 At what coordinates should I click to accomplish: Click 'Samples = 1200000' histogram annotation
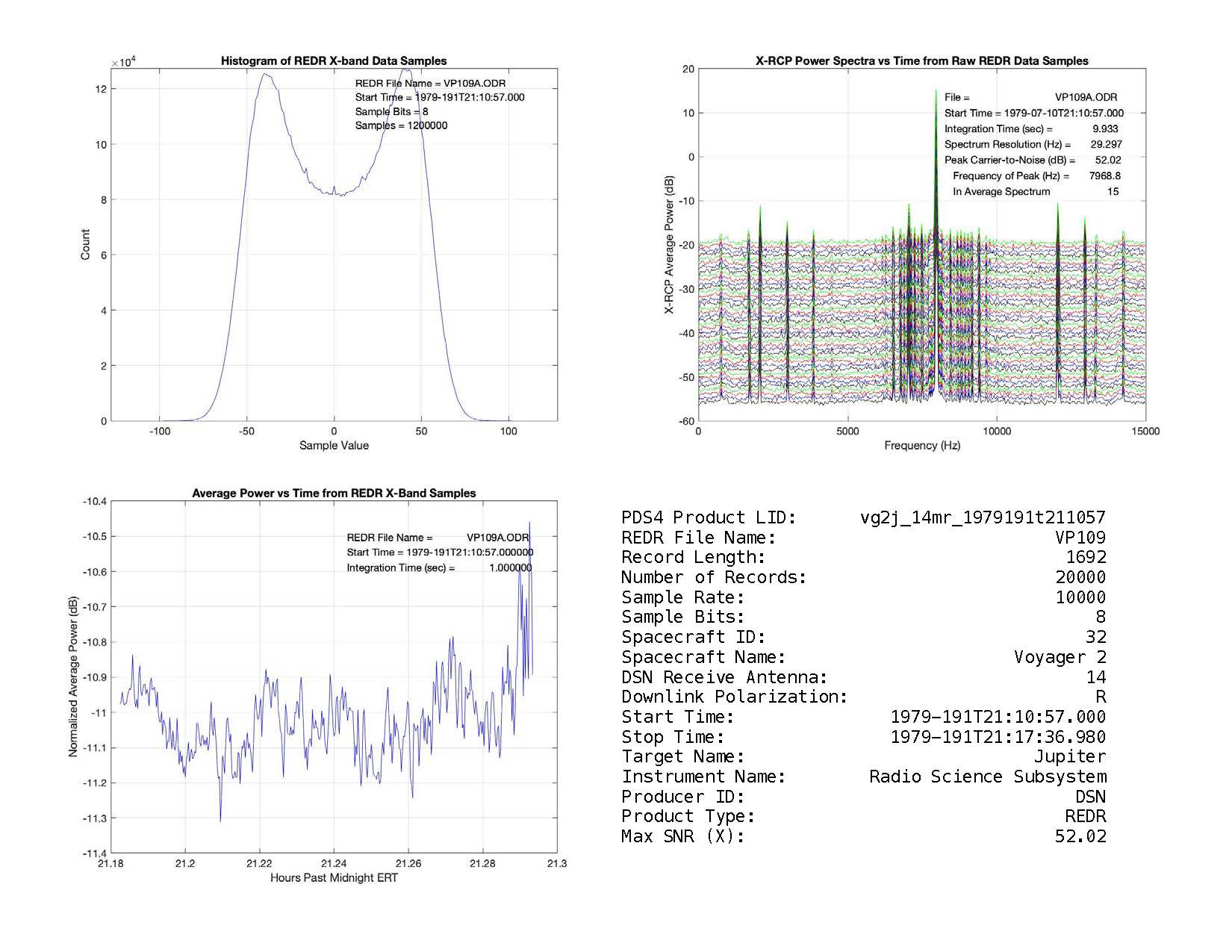(401, 125)
